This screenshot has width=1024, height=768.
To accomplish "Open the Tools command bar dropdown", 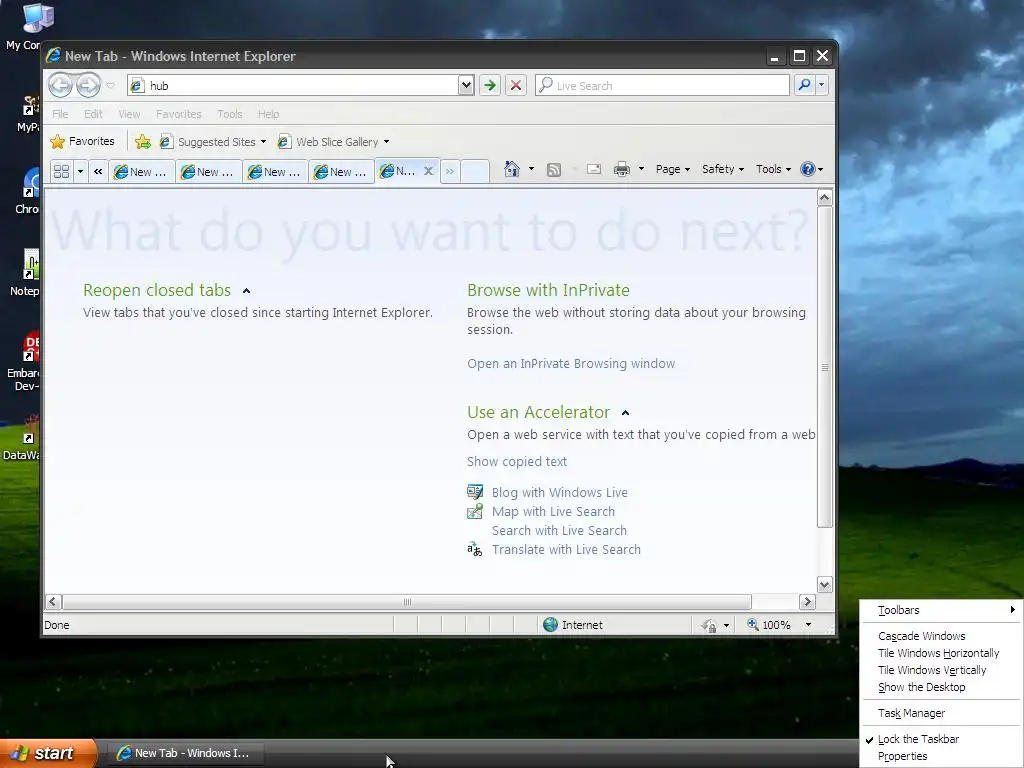I will point(773,169).
